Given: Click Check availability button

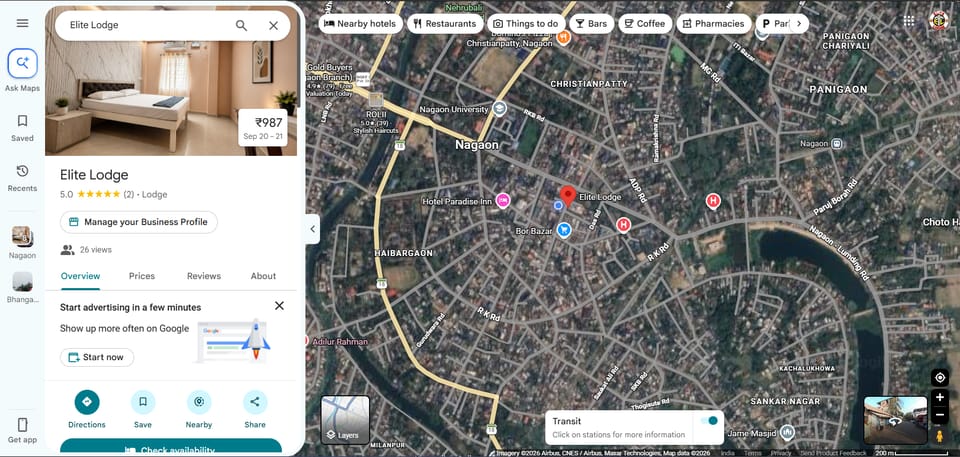Looking at the screenshot, I should [171, 447].
